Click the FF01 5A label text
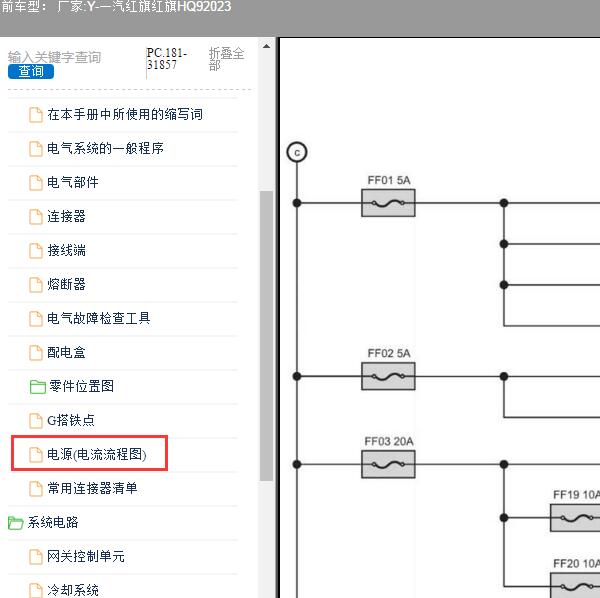The width and height of the screenshot is (600, 598). pyautogui.click(x=389, y=180)
